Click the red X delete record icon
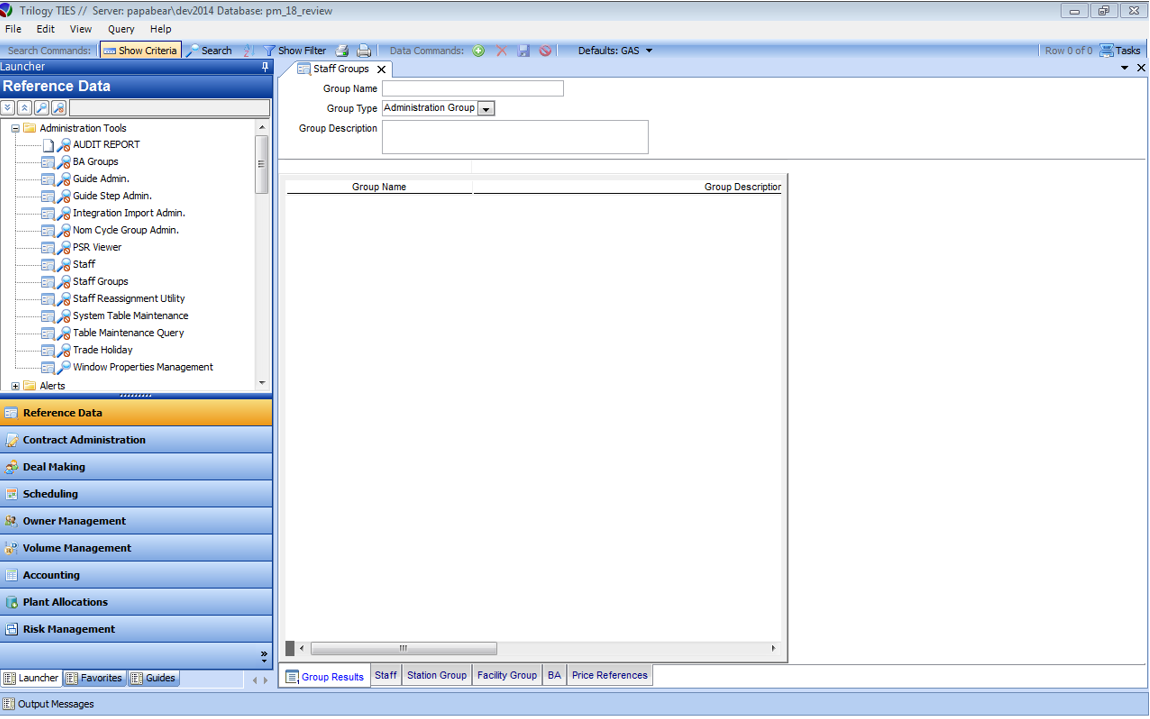This screenshot has width=1150, height=719. [501, 51]
